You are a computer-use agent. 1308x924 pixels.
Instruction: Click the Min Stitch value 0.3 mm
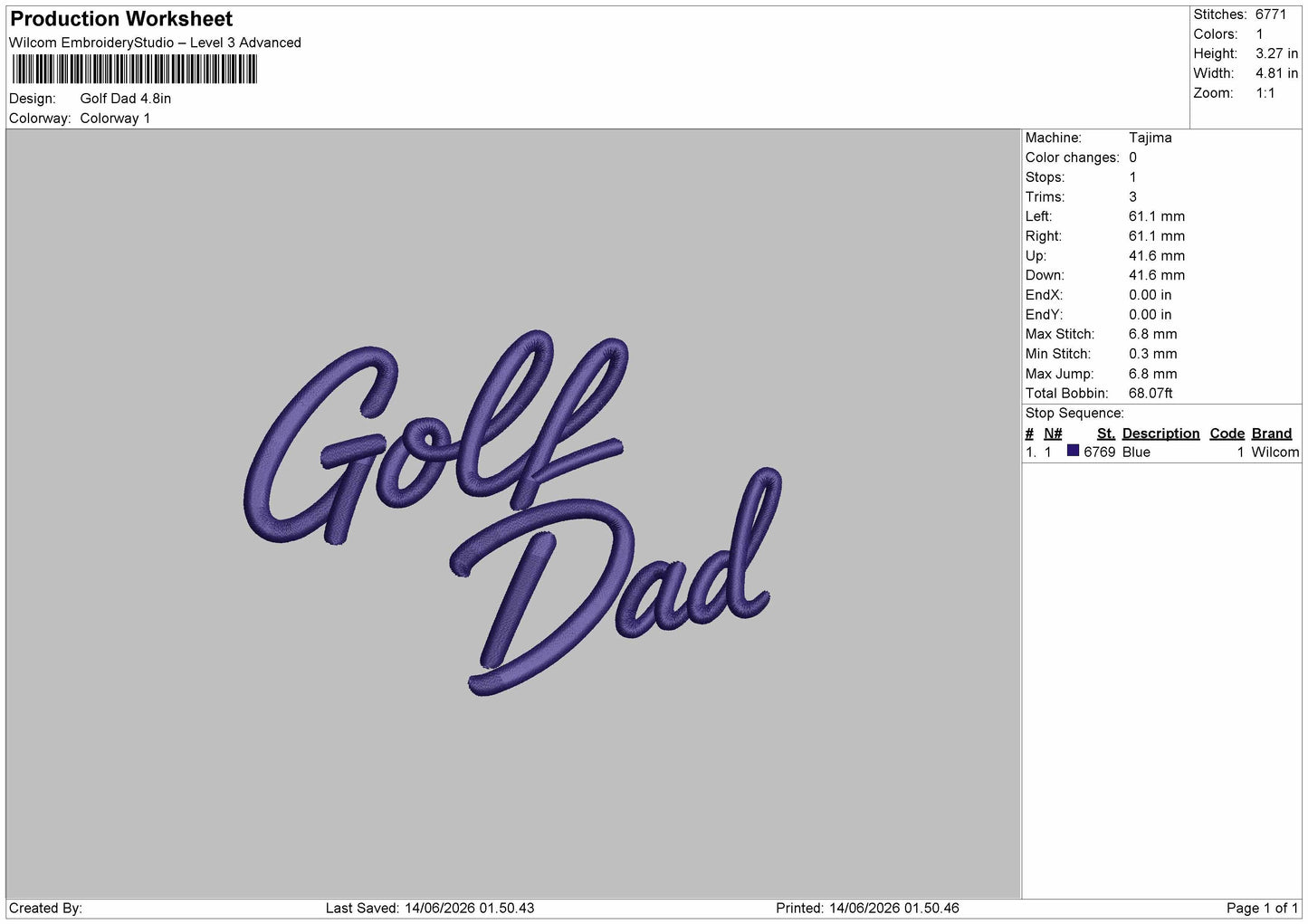[x=1153, y=354]
